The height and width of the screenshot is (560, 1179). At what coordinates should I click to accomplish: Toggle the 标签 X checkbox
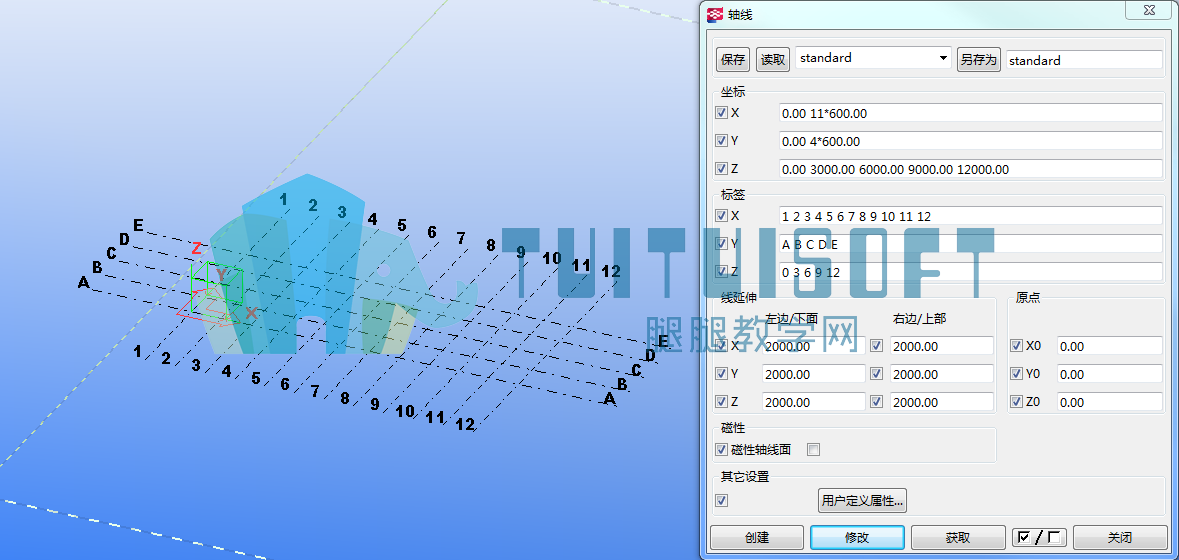point(722,216)
